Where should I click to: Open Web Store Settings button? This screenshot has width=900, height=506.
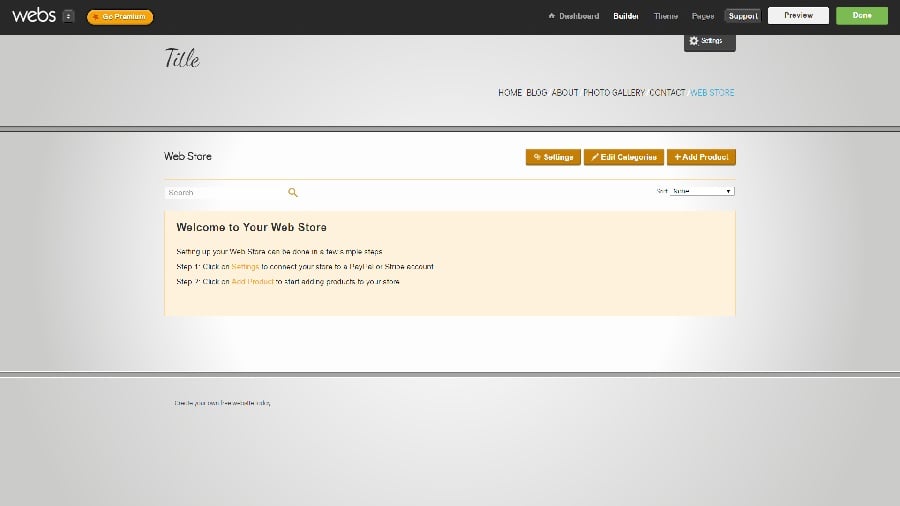pos(553,157)
